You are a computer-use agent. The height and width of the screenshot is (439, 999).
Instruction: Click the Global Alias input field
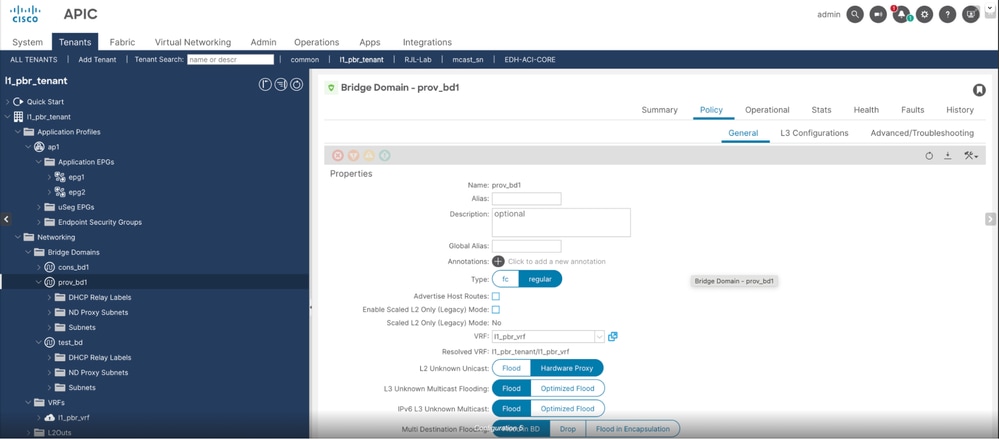pos(526,246)
